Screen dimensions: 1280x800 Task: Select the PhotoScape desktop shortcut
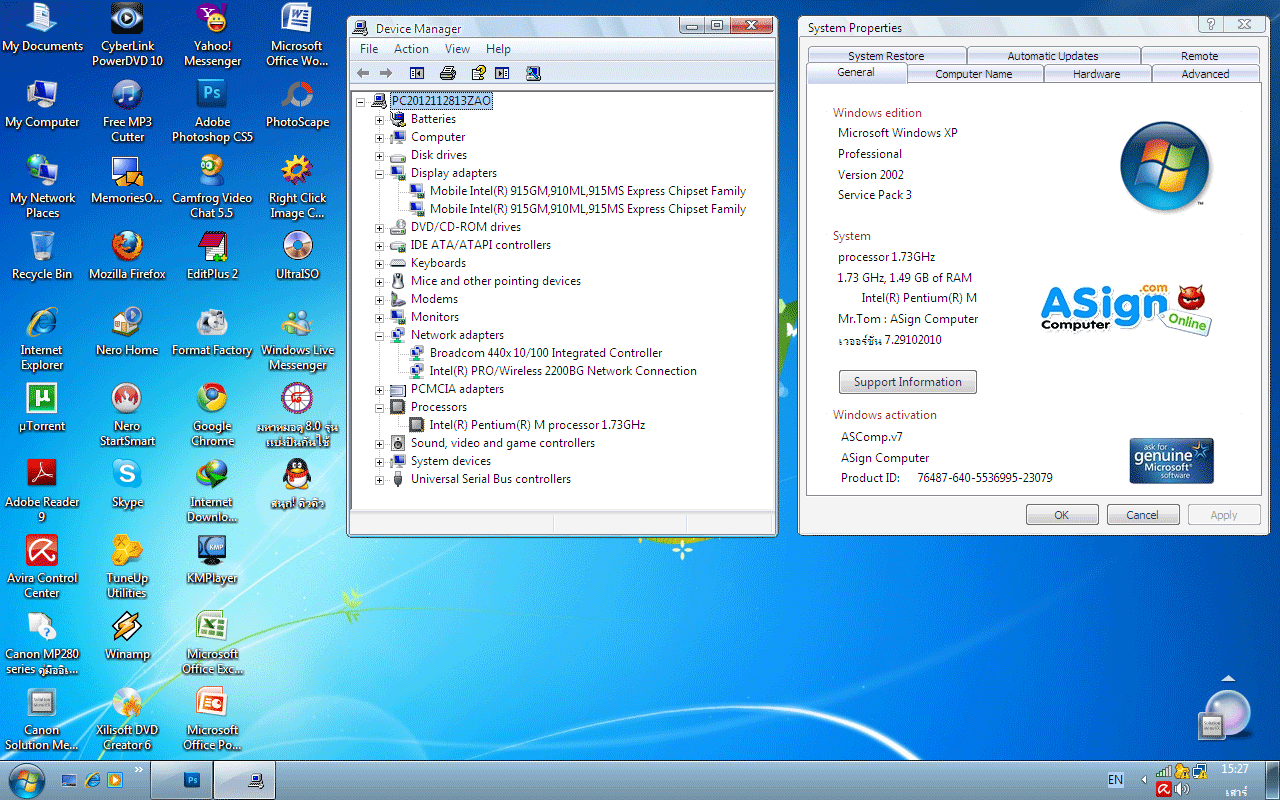[x=297, y=104]
